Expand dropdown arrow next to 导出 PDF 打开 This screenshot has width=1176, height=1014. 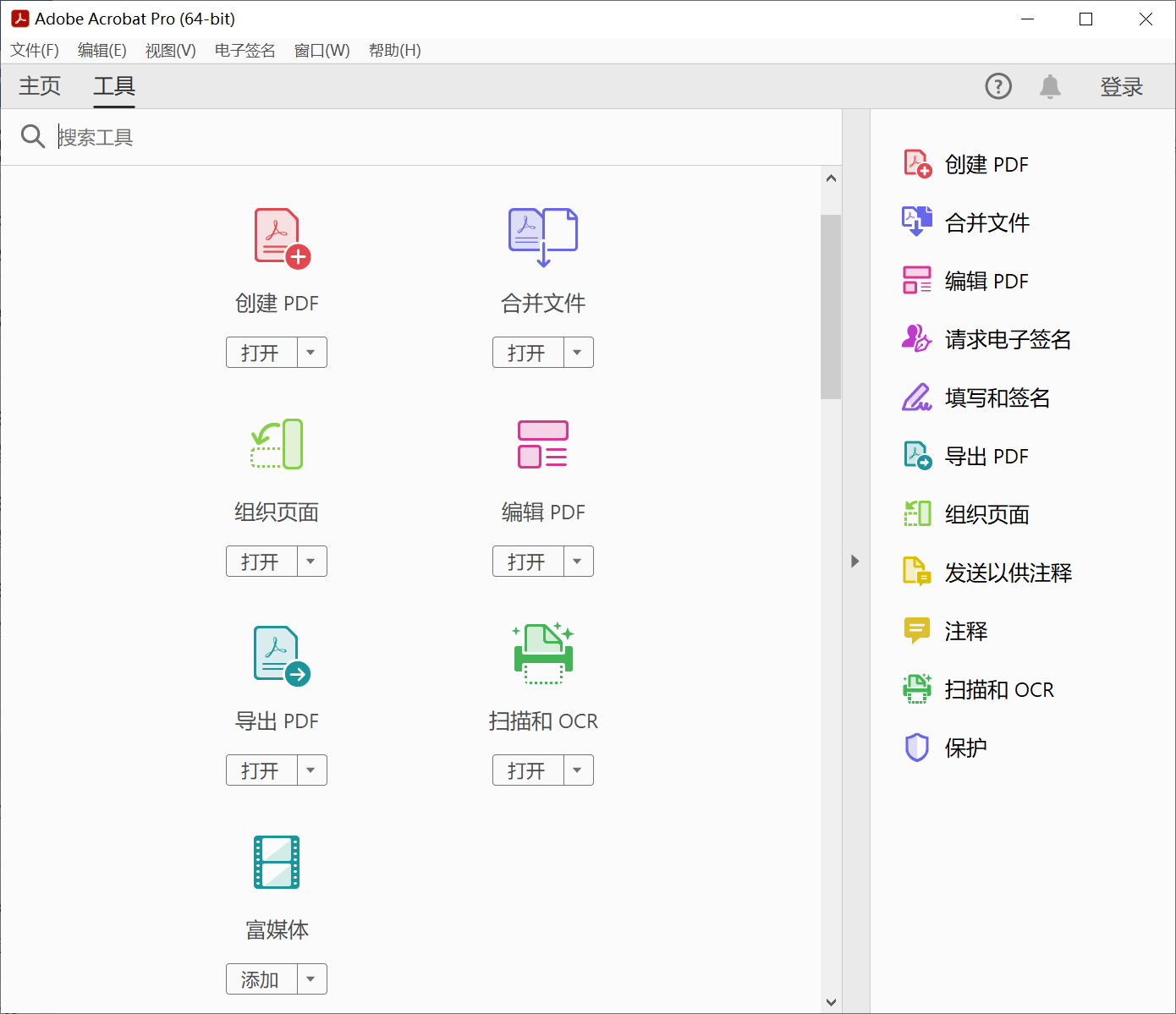coord(311,770)
